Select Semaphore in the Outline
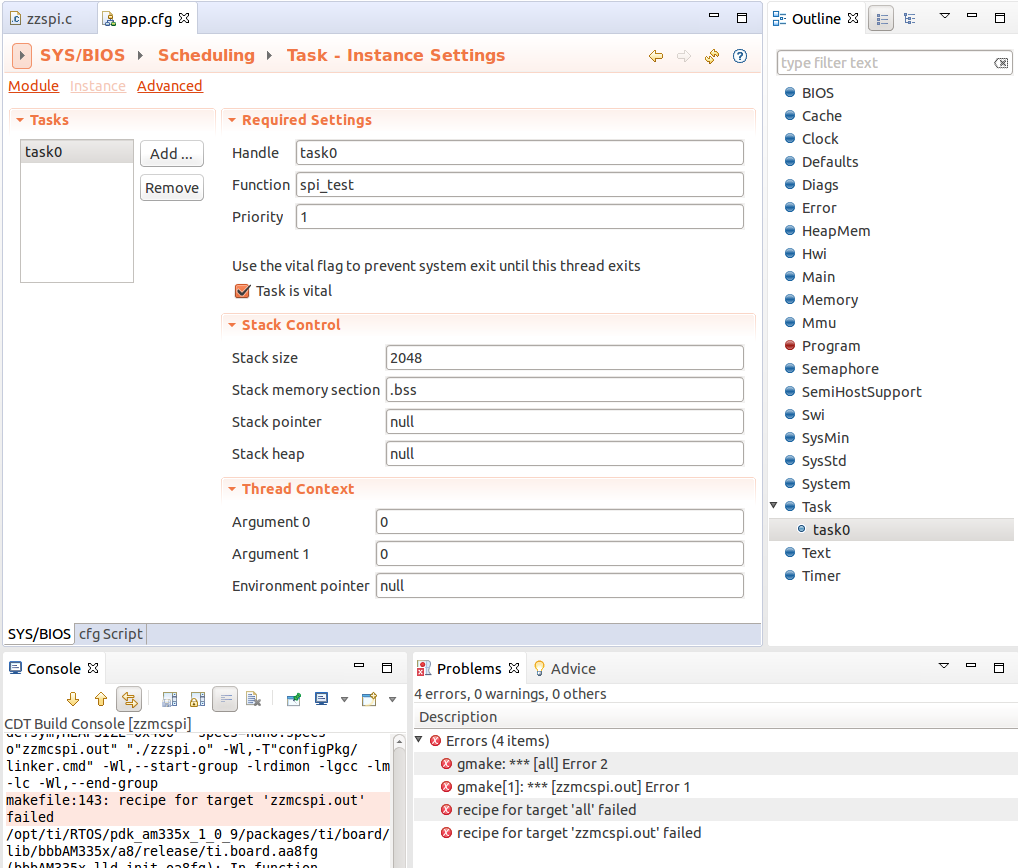The width and height of the screenshot is (1018, 868). click(840, 369)
